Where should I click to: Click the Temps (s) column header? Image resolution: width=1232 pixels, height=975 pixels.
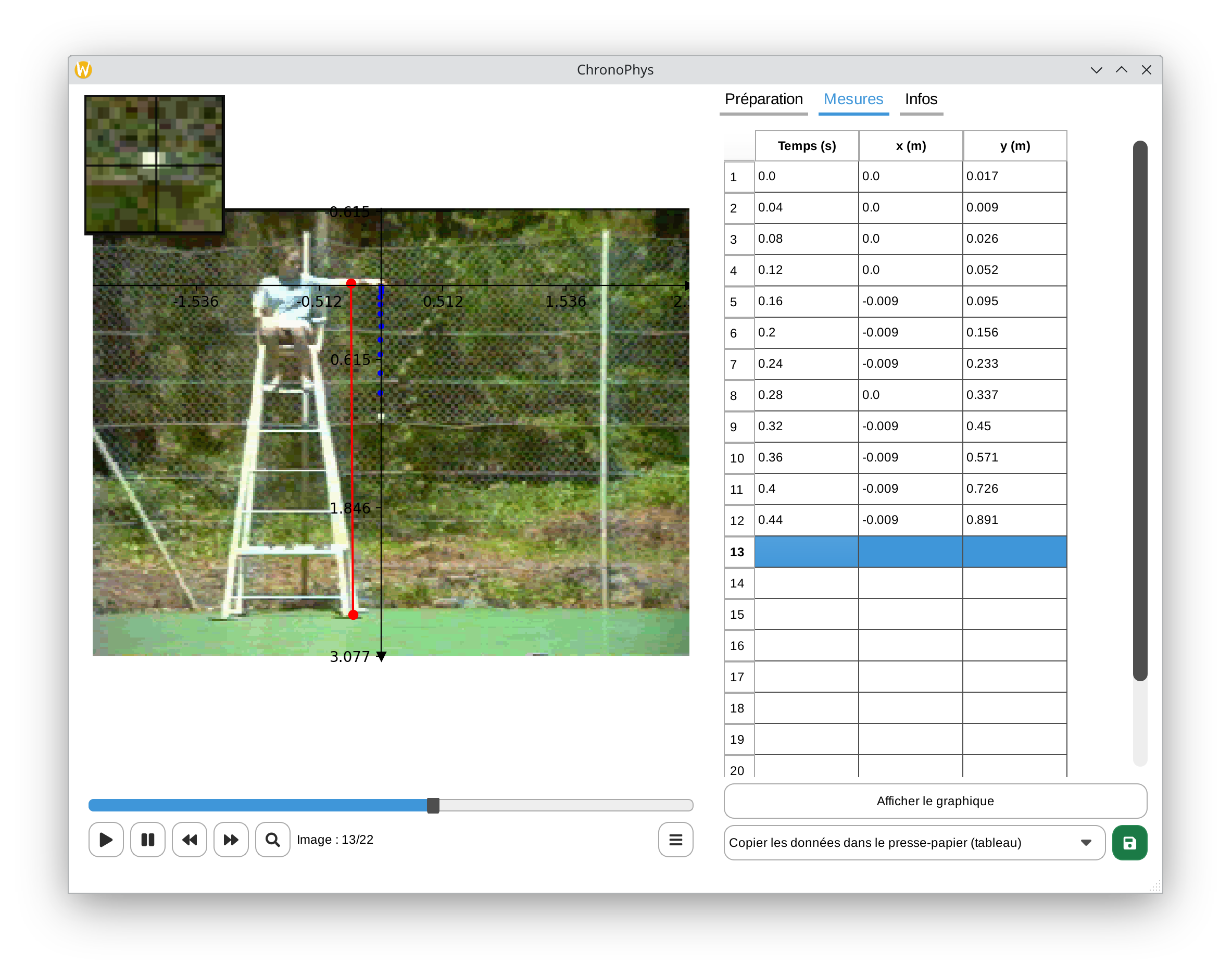click(x=806, y=146)
